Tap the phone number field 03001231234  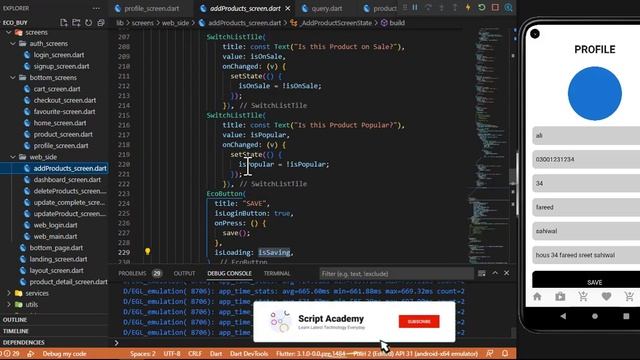[586, 160]
